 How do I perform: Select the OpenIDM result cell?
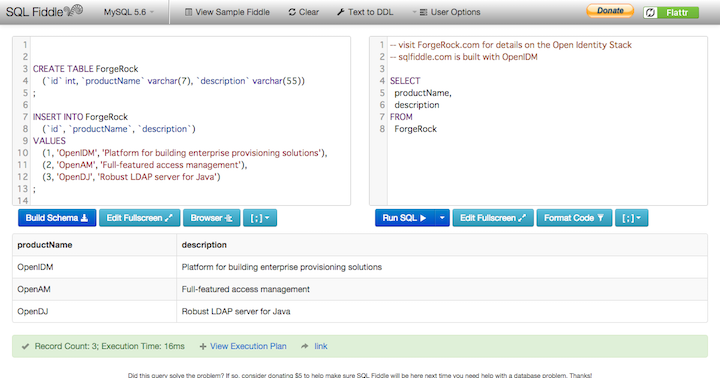pyautogui.click(x=95, y=267)
